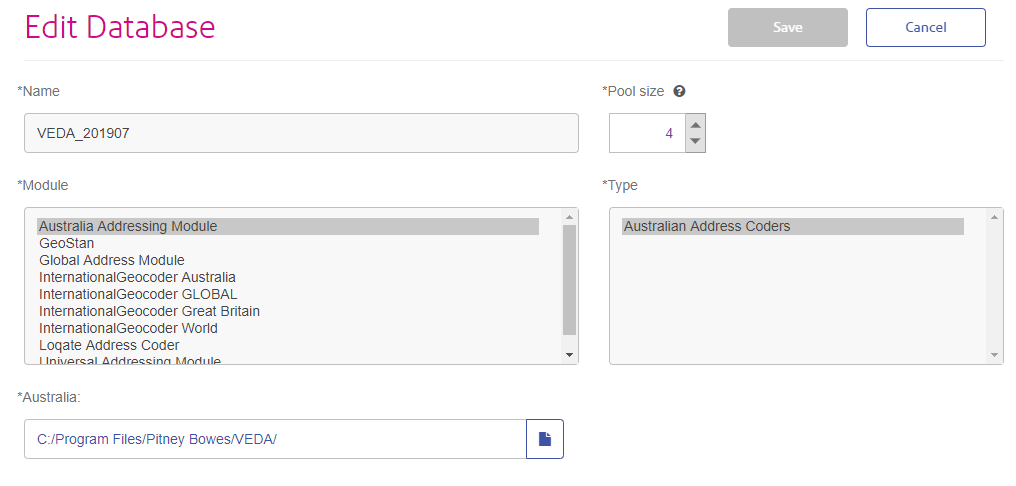The height and width of the screenshot is (486, 1016).
Task: Decrease pool size with down arrow
Action: tap(695, 142)
